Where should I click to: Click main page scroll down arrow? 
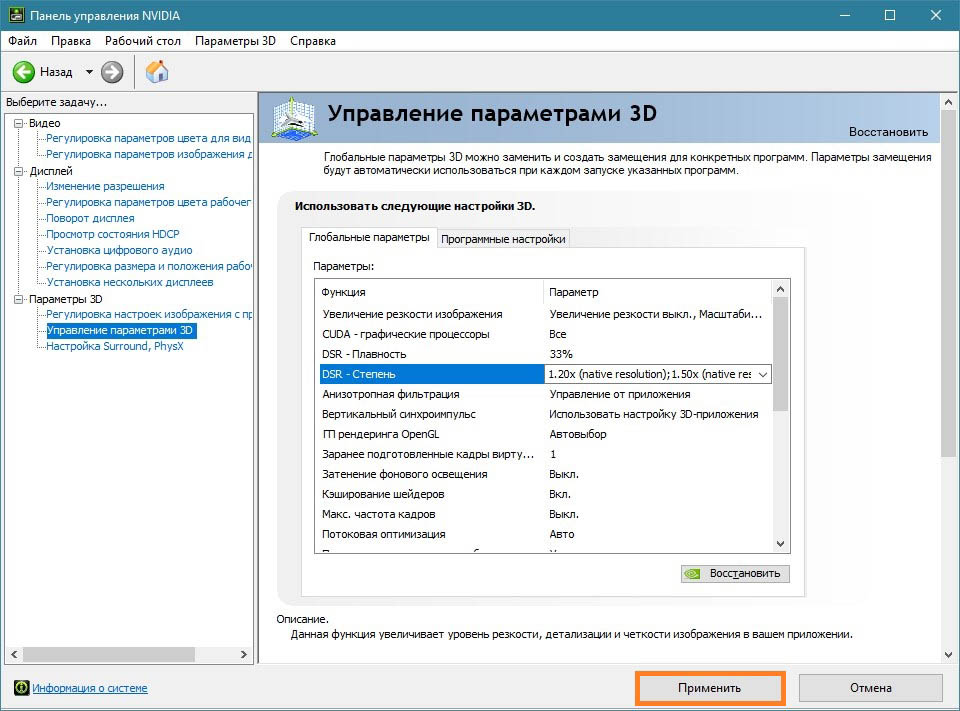(948, 655)
